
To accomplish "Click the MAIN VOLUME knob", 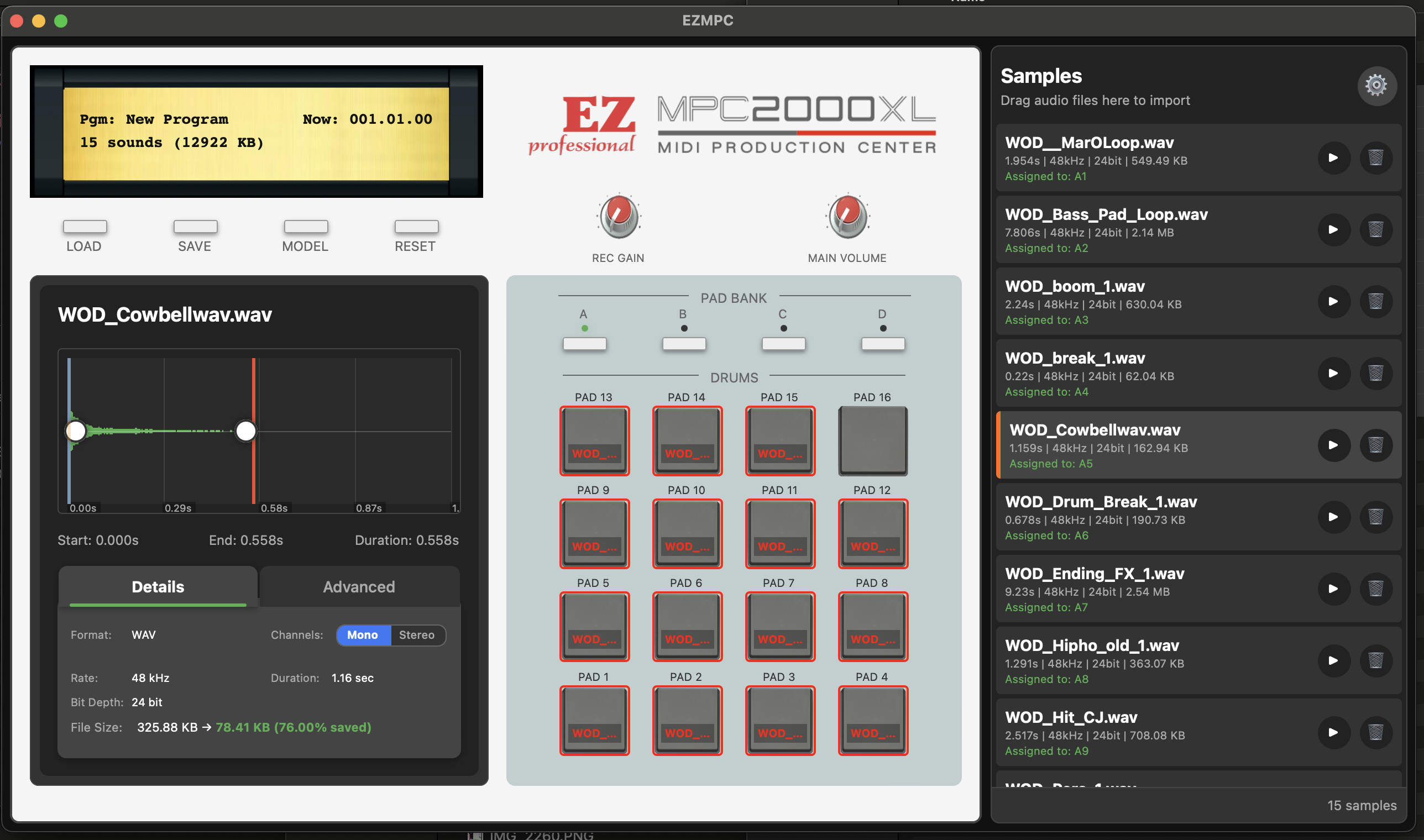I will click(847, 216).
